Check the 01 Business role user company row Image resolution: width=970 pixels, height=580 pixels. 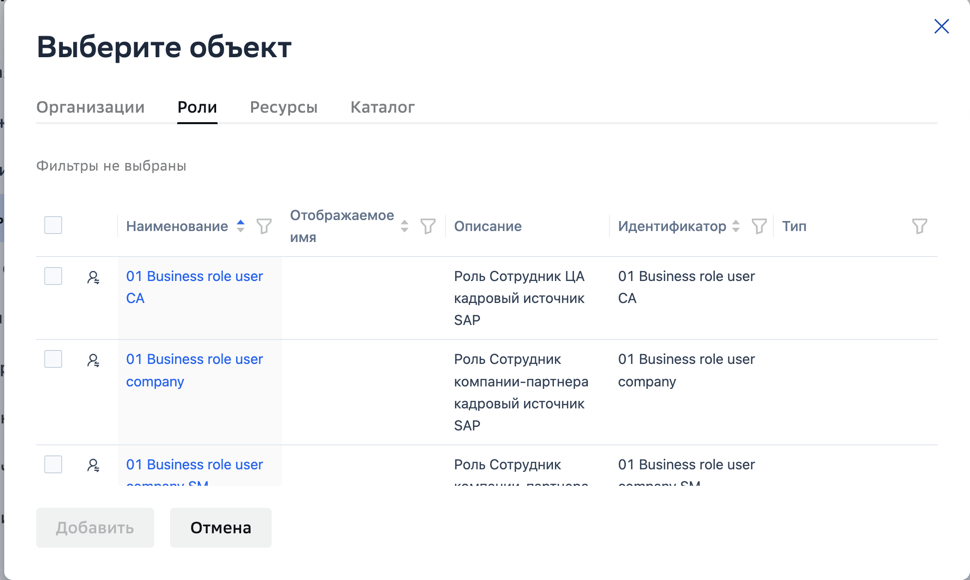tap(53, 359)
